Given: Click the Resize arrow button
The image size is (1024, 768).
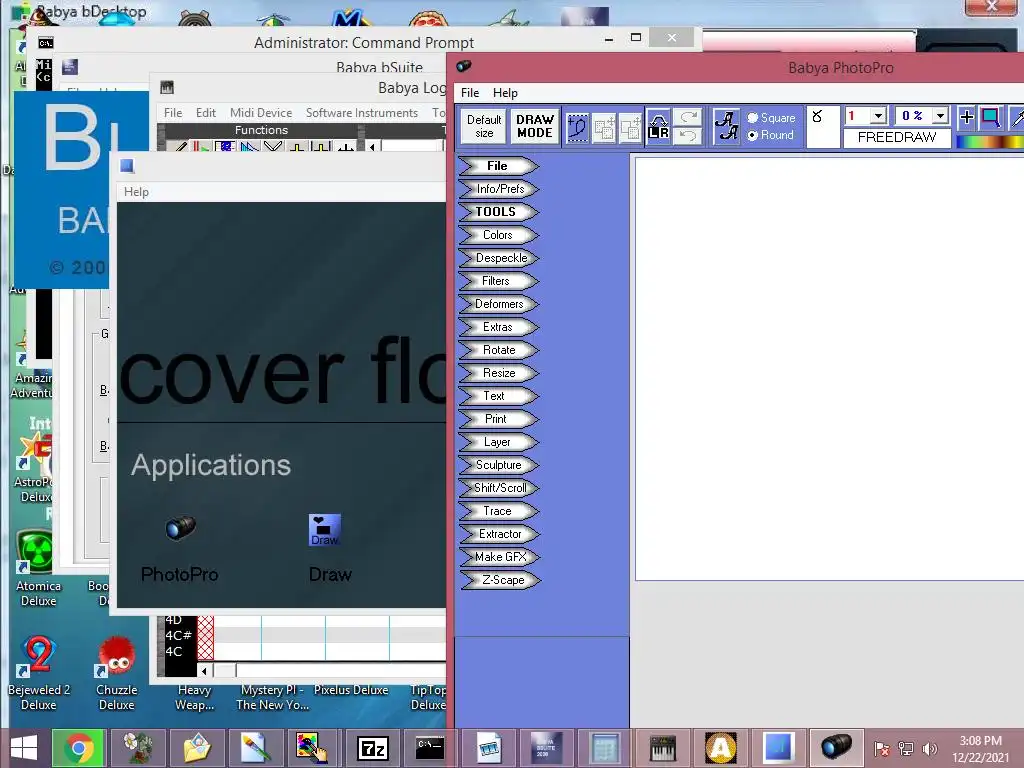Looking at the screenshot, I should [x=498, y=373].
